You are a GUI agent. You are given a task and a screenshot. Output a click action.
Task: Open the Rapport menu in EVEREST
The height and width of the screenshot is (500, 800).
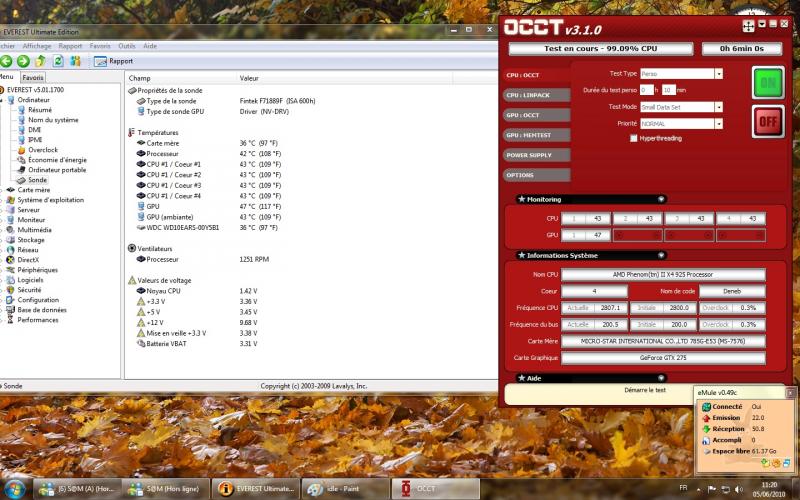[x=70, y=46]
